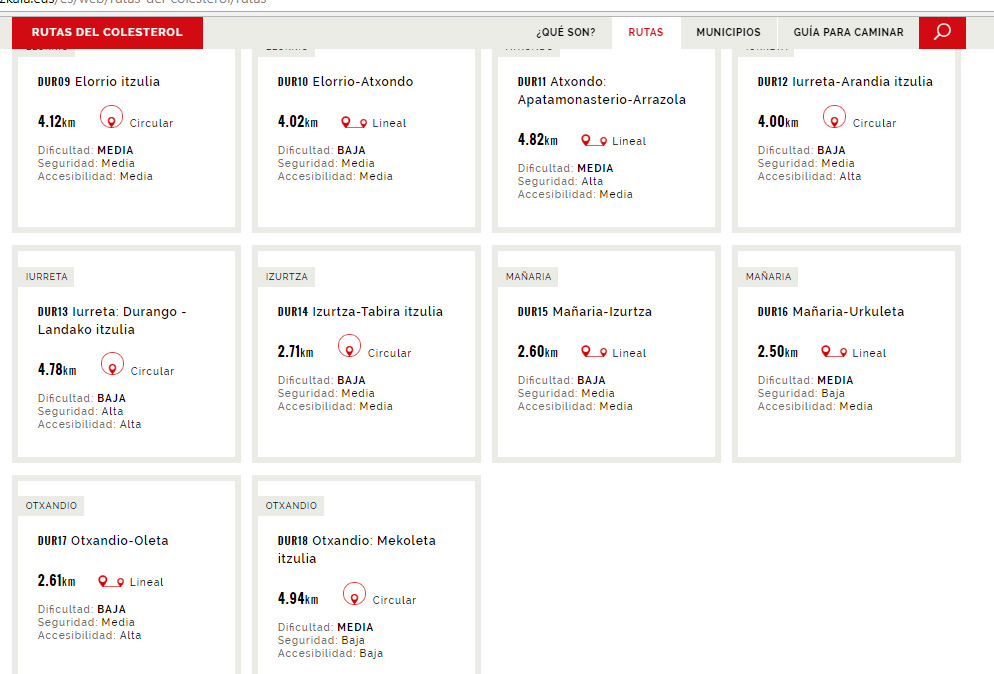Go to the Municipios section
Viewport: 994px width, 674px height.
click(x=728, y=32)
